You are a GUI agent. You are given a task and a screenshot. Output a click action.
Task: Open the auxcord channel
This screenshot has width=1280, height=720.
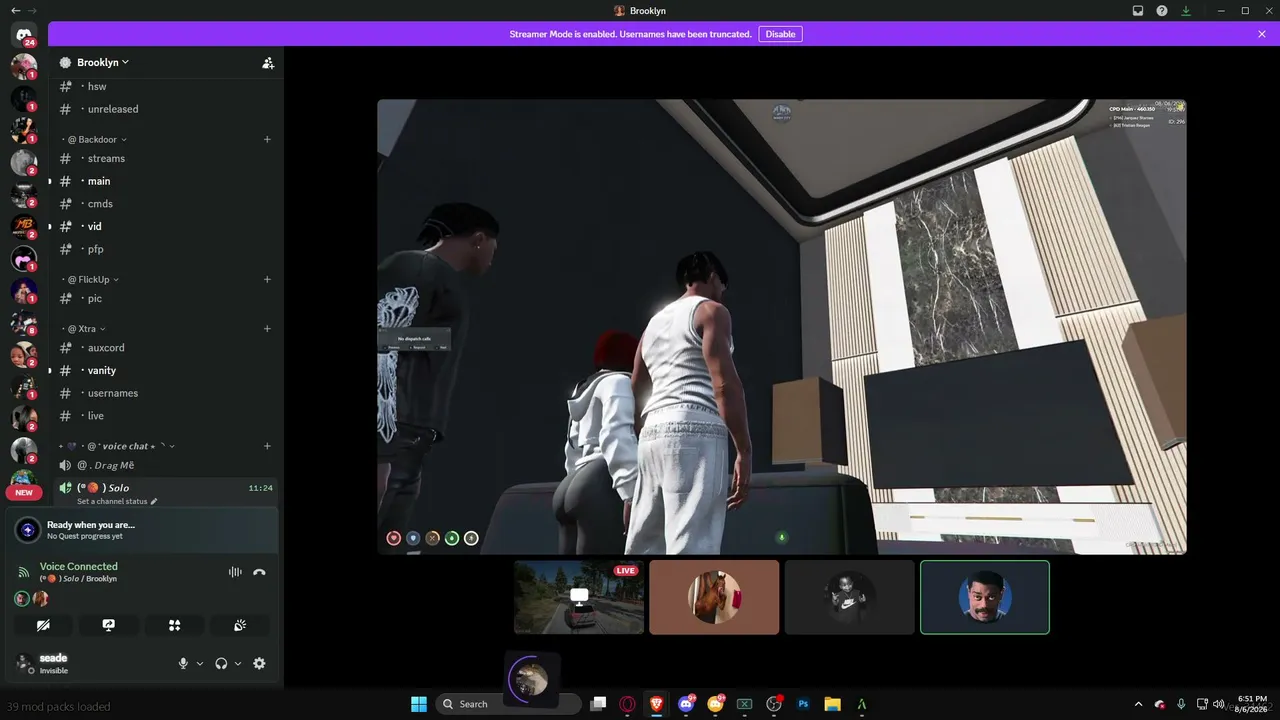click(164, 348)
